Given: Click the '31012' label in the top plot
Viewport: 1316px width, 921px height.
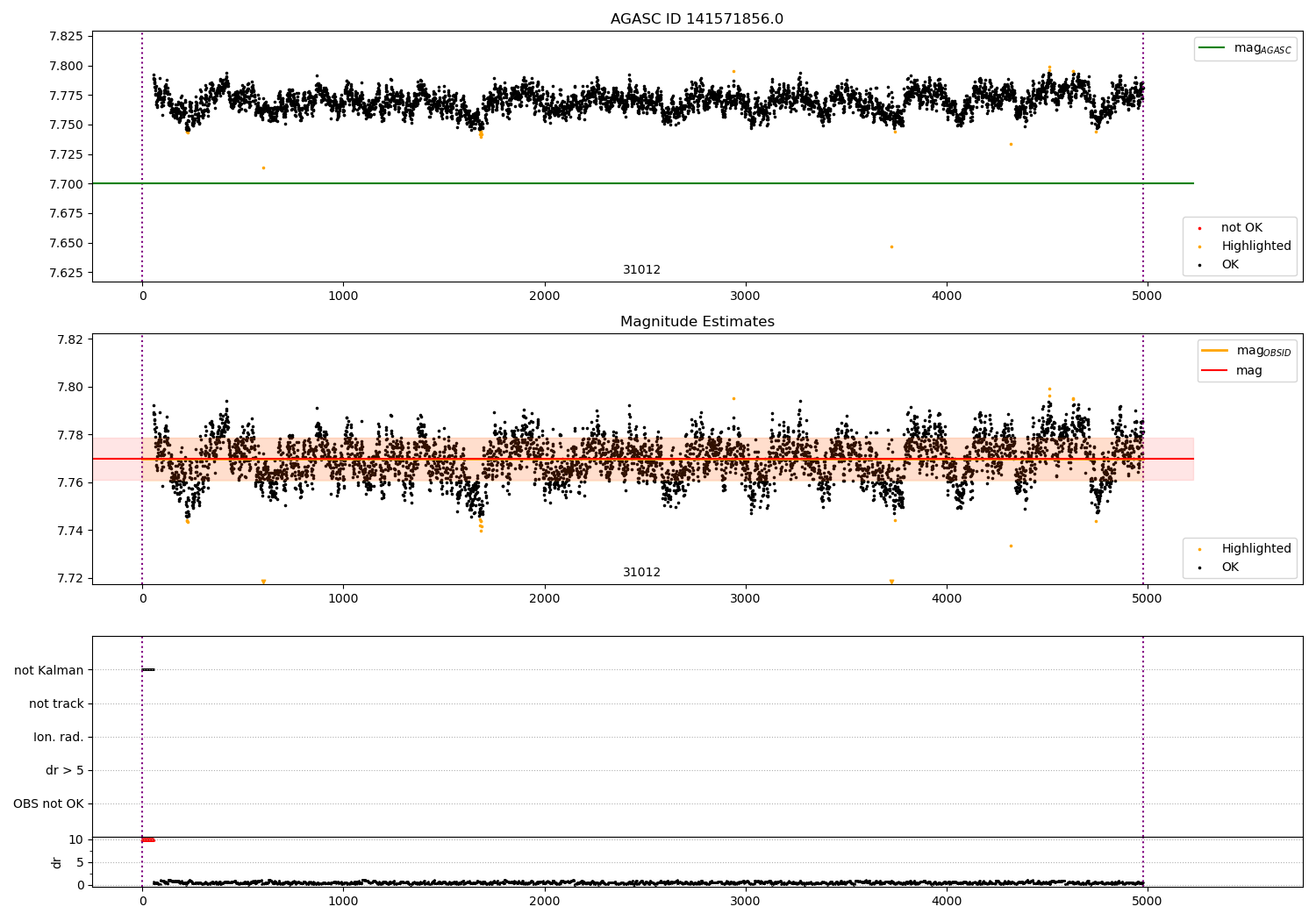Looking at the screenshot, I should (641, 270).
